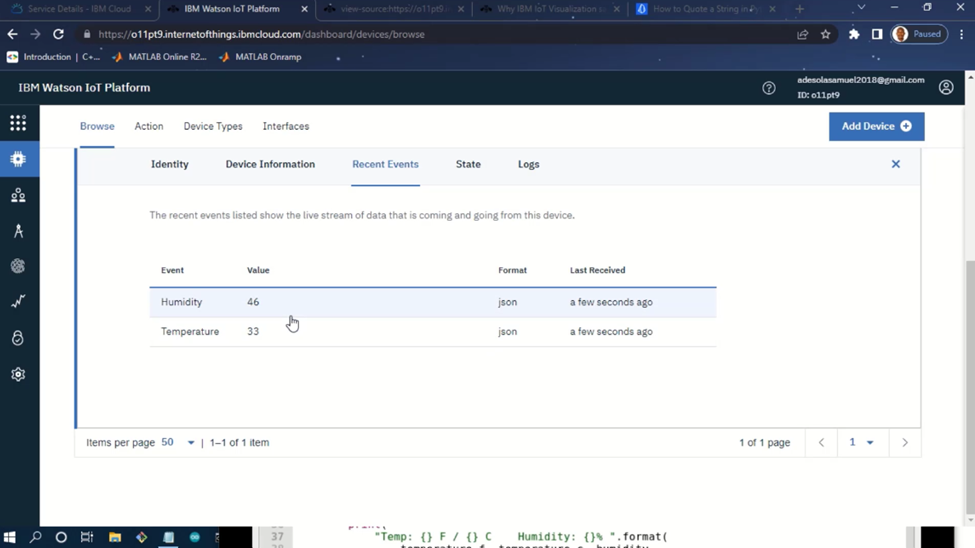Open the MATLAB Online bookmark
Image resolution: width=975 pixels, height=548 pixels.
pyautogui.click(x=159, y=57)
